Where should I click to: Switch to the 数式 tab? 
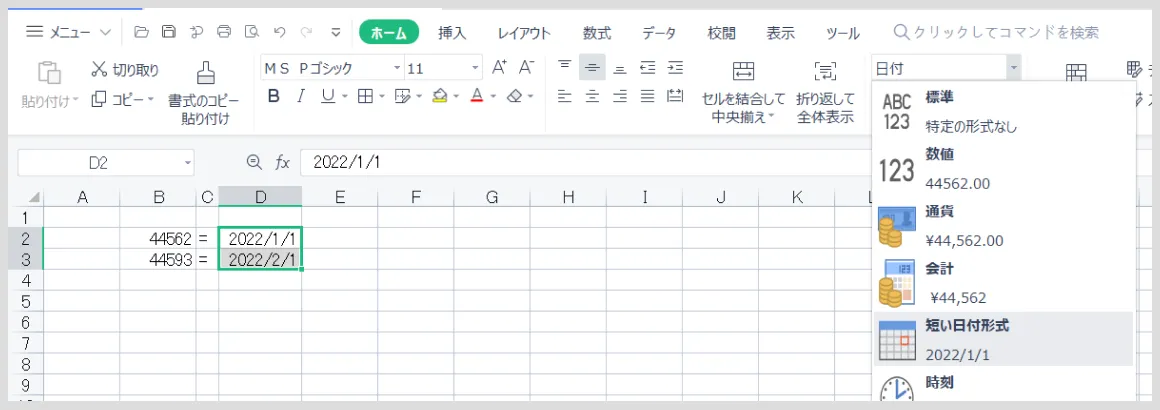pyautogui.click(x=596, y=33)
